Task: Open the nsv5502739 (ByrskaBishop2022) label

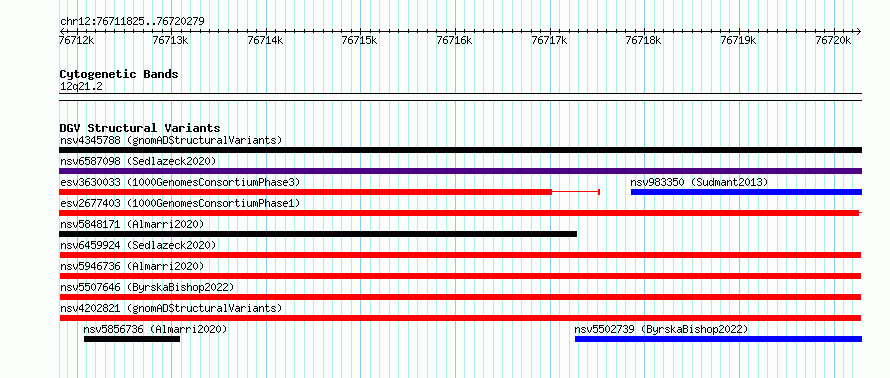Action: tap(661, 329)
